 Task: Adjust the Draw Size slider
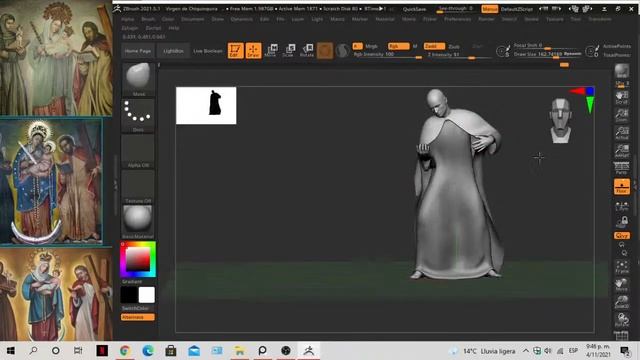point(547,54)
